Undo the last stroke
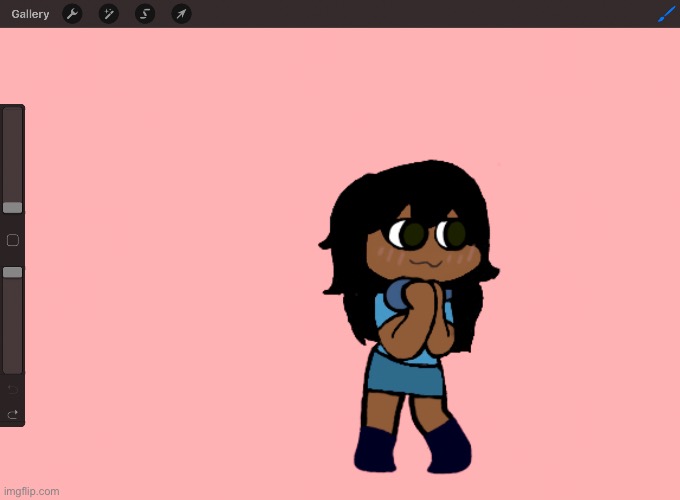 pos(13,389)
